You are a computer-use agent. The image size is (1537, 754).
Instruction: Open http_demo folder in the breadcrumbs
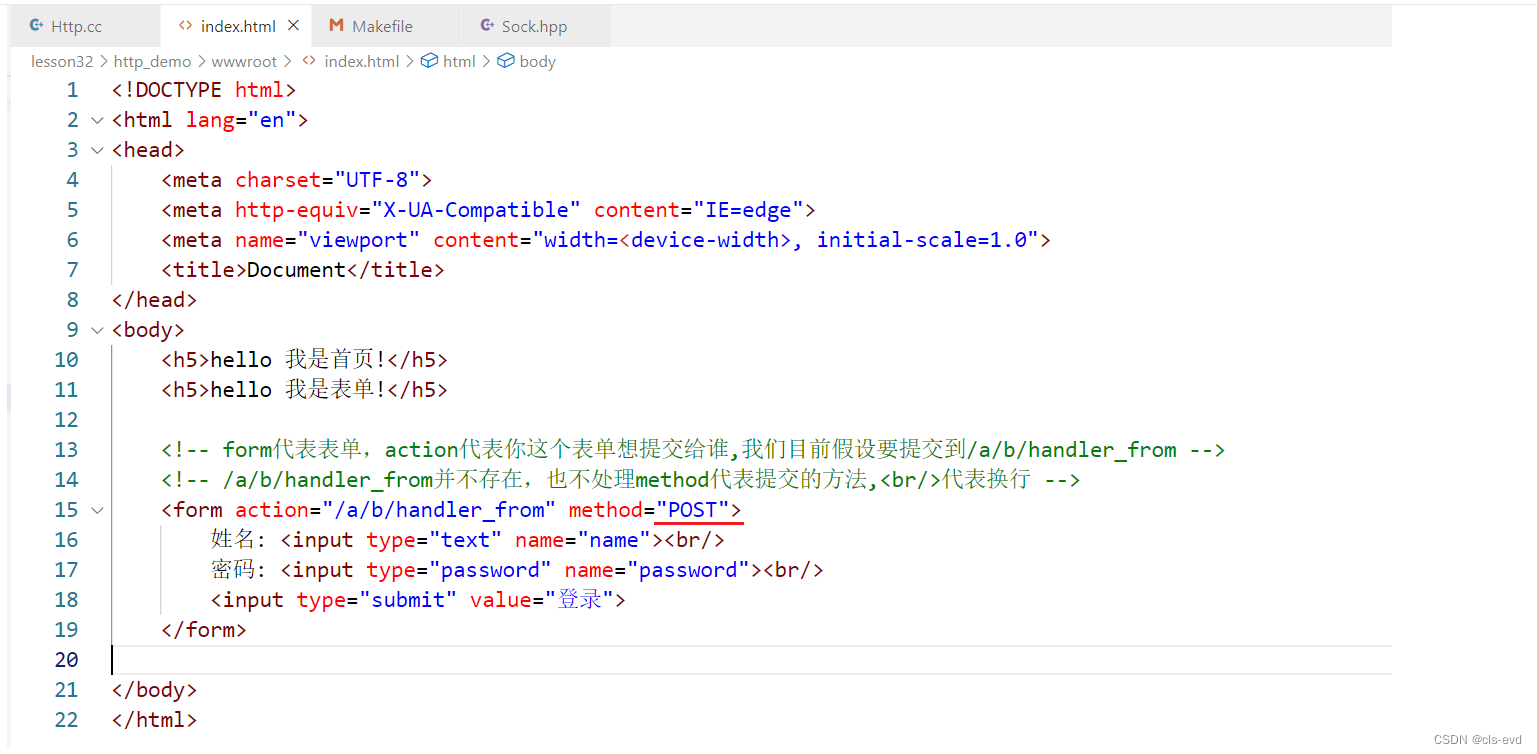click(152, 61)
